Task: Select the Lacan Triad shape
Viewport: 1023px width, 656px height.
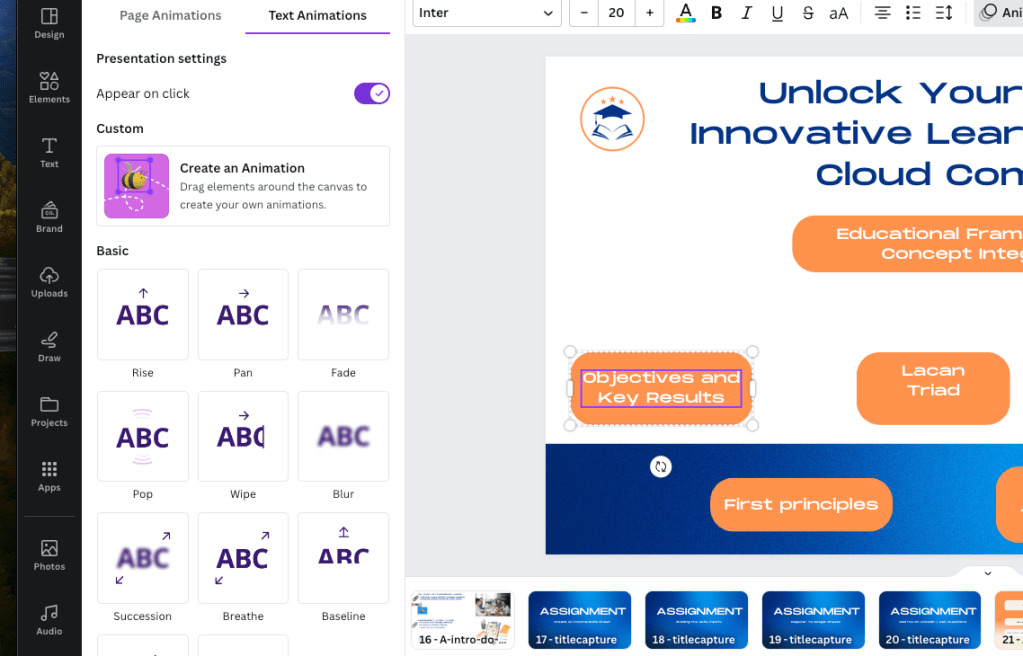Action: coord(933,388)
